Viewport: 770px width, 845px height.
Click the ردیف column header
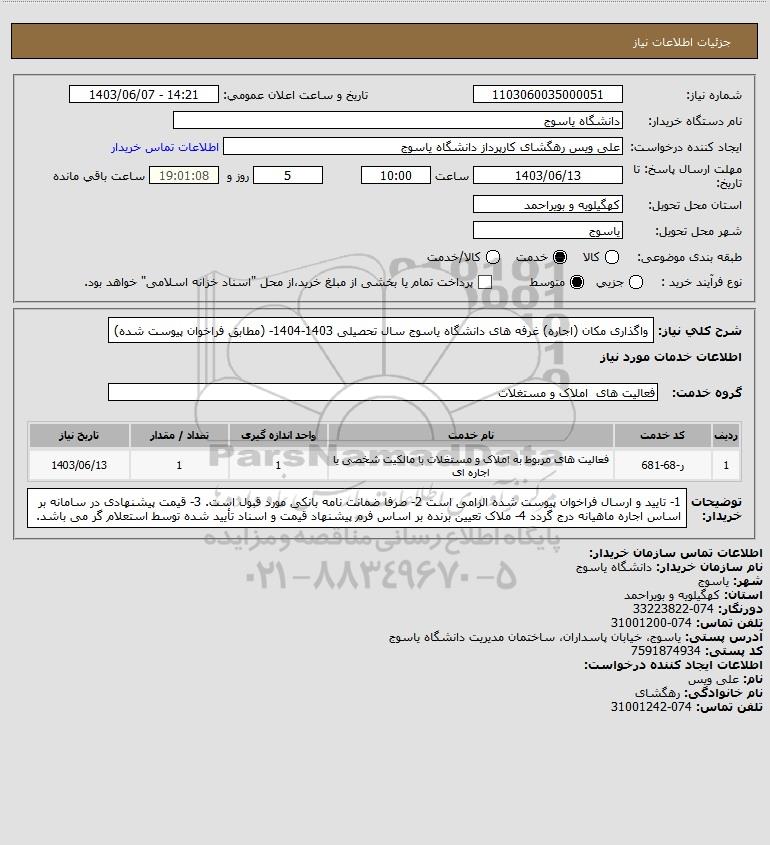[726, 435]
